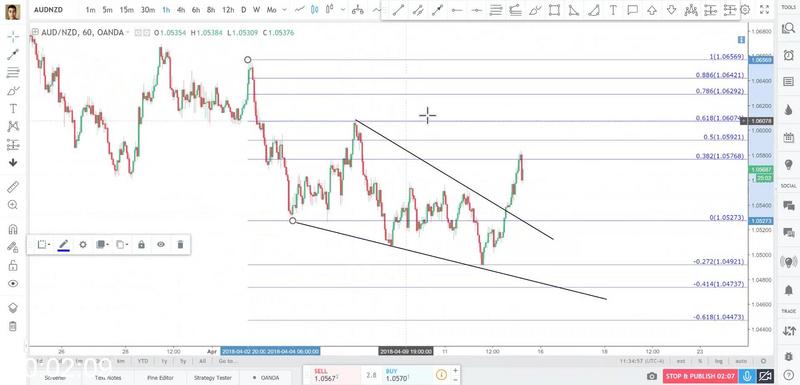The image size is (800, 385).
Task: Toggle the microphone in recording bar
Action: [x=746, y=376]
